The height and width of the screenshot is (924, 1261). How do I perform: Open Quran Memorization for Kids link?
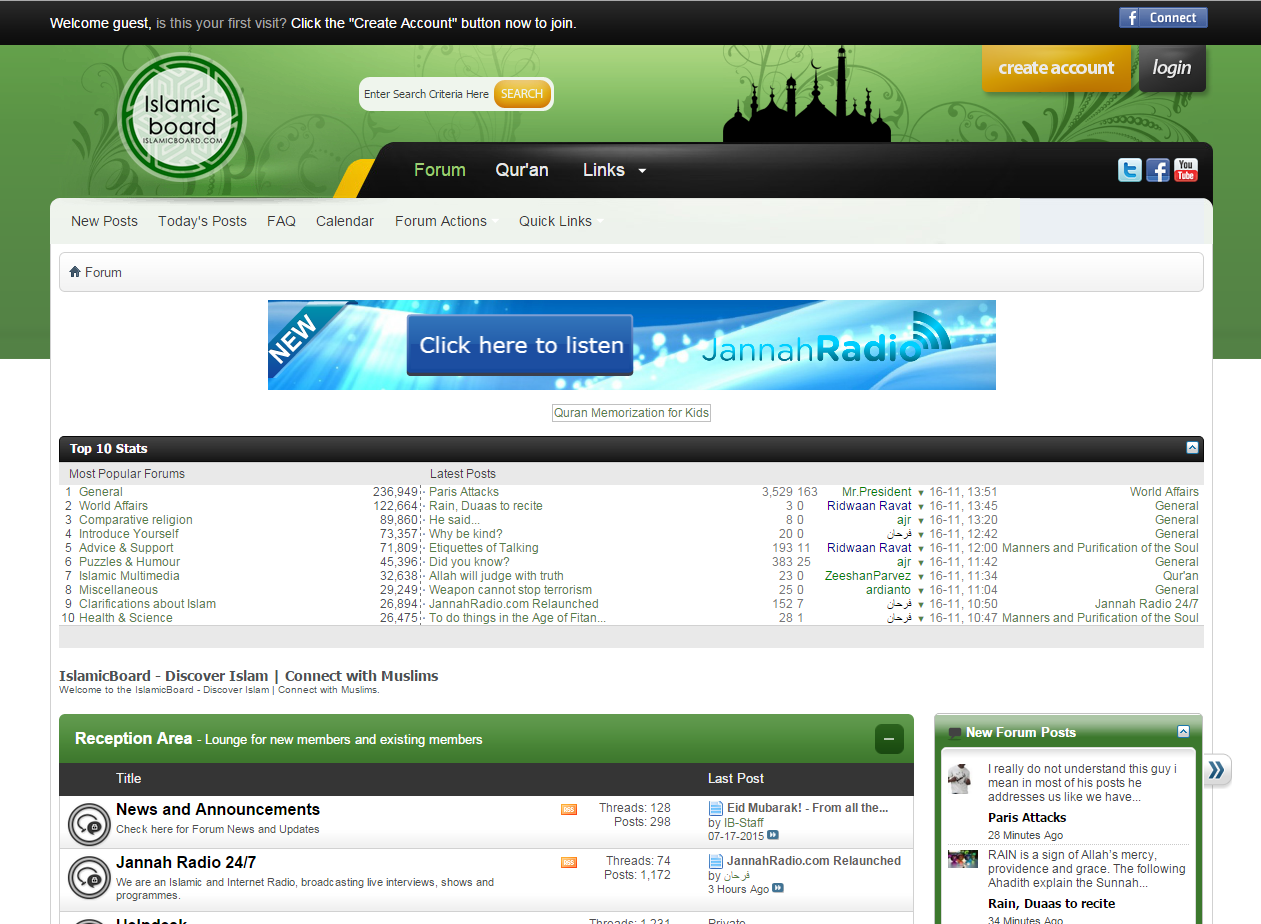[x=631, y=413]
